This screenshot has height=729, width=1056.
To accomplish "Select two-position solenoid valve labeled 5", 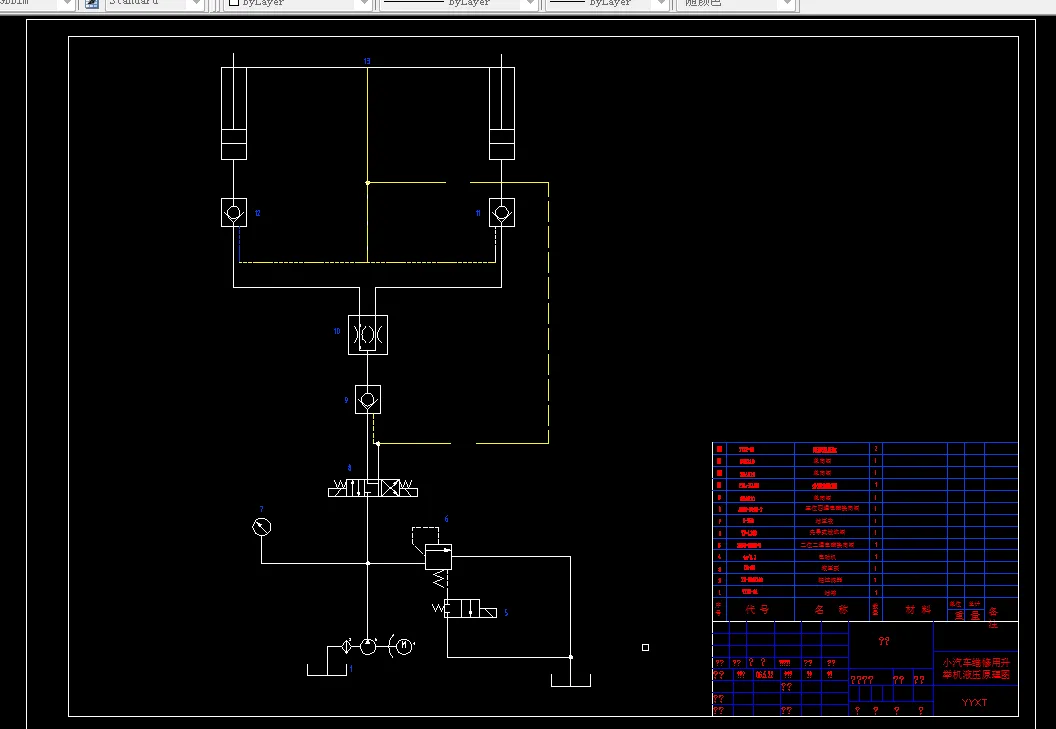I will pos(465,608).
